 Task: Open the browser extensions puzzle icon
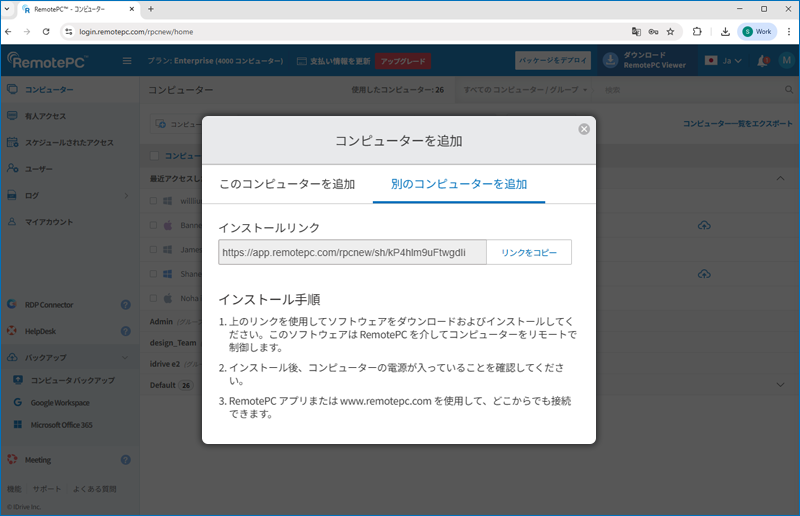(697, 32)
